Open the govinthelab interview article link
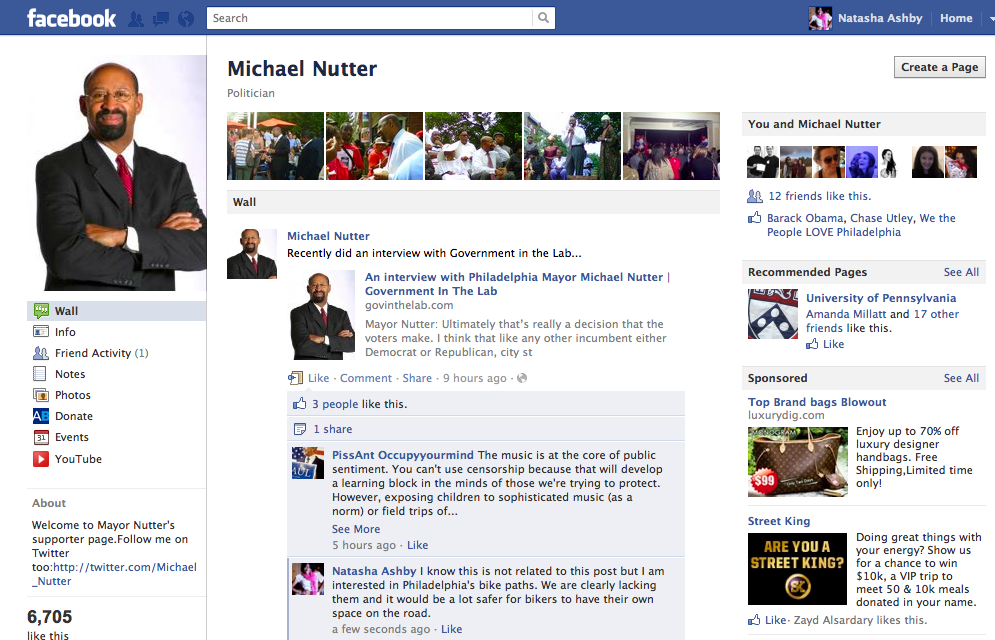Viewport: 995px width, 640px height. (516, 284)
